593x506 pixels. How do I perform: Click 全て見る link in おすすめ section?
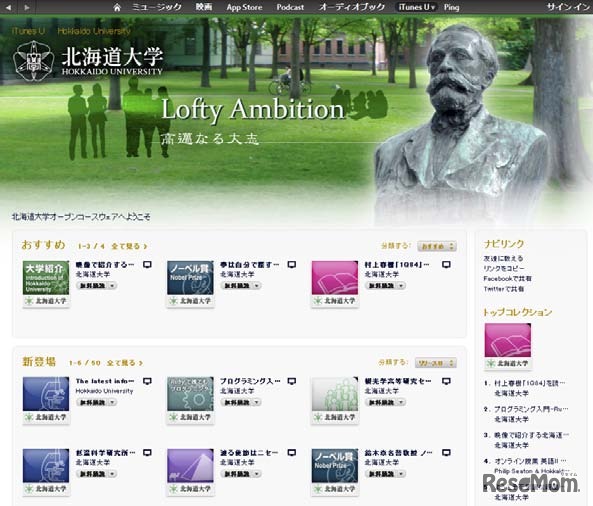pos(129,246)
